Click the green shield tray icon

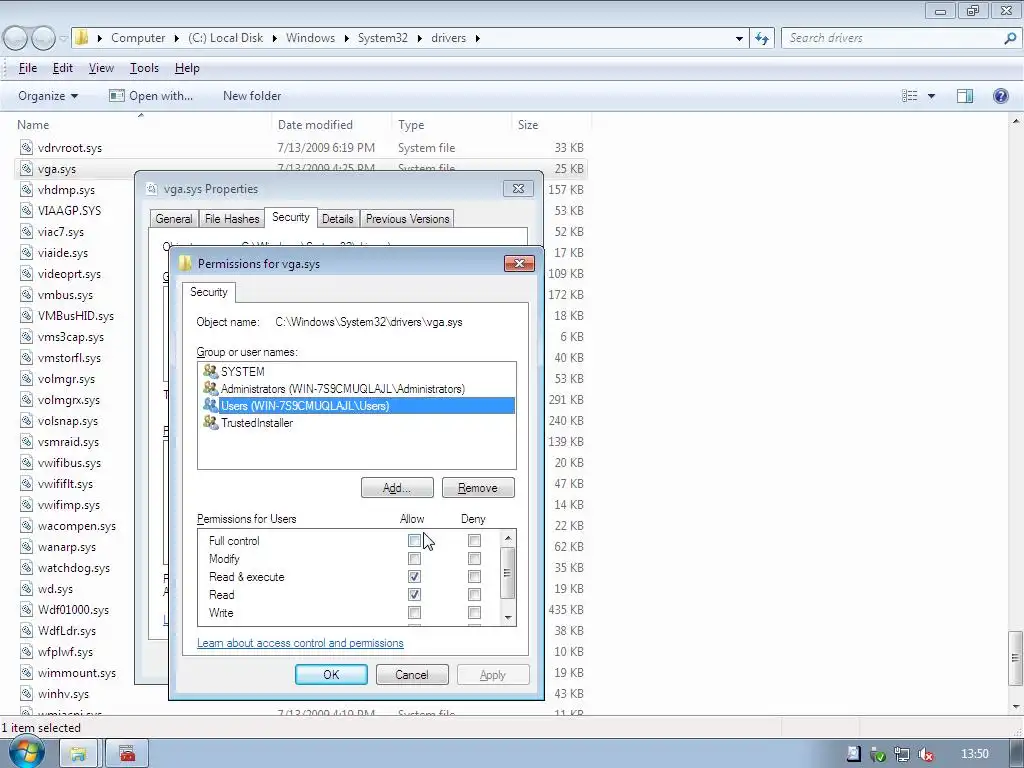click(878, 754)
